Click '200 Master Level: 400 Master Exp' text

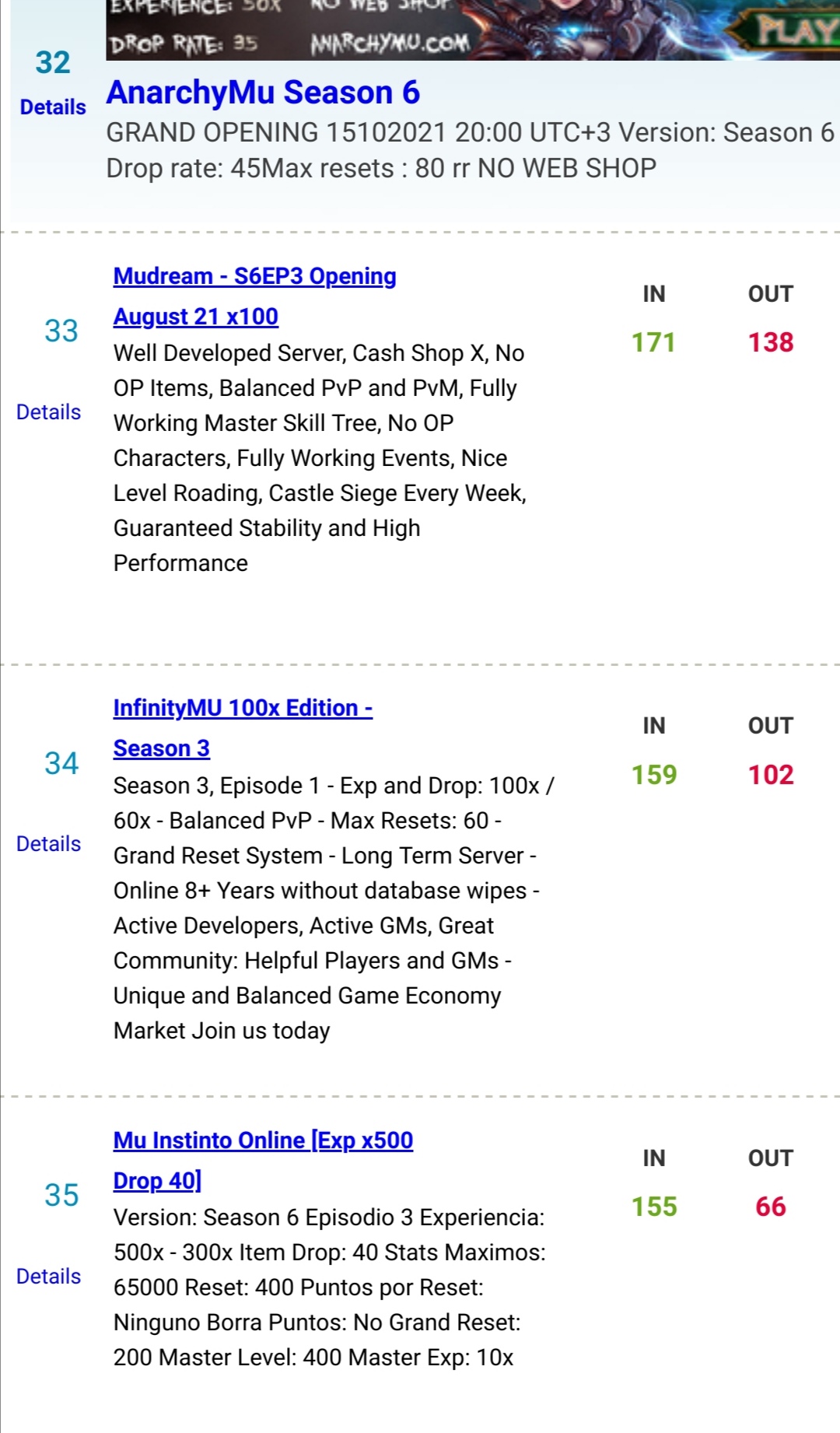coord(313,1358)
